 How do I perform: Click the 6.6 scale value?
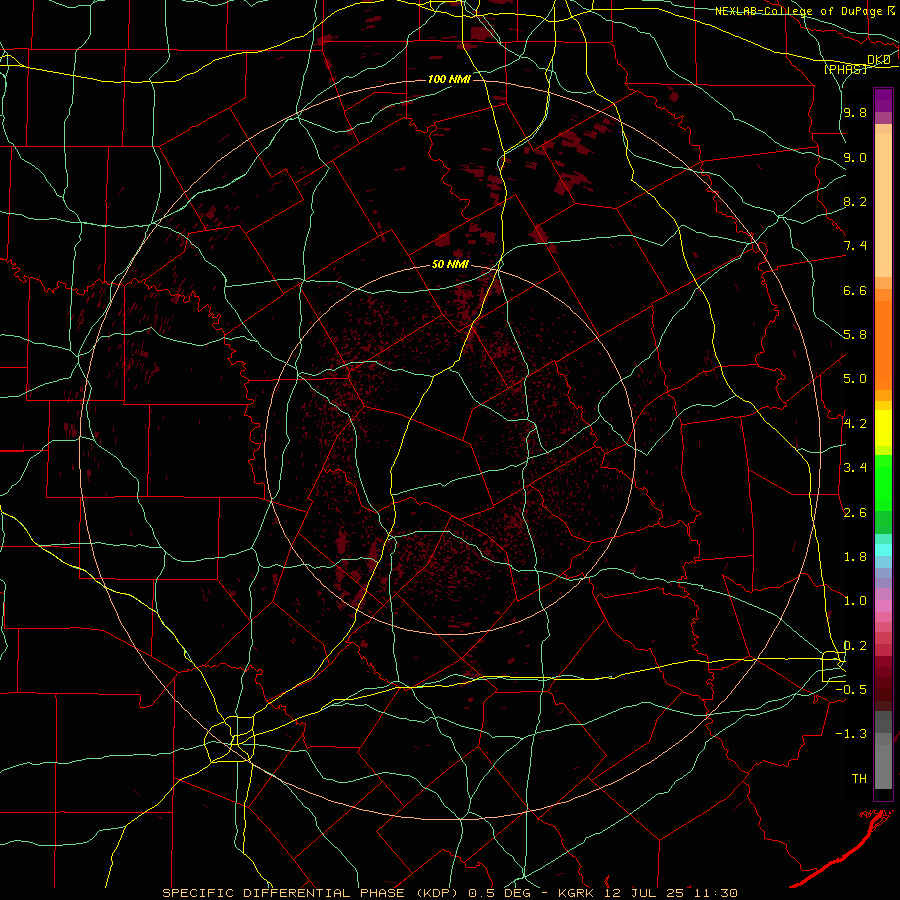tap(855, 290)
